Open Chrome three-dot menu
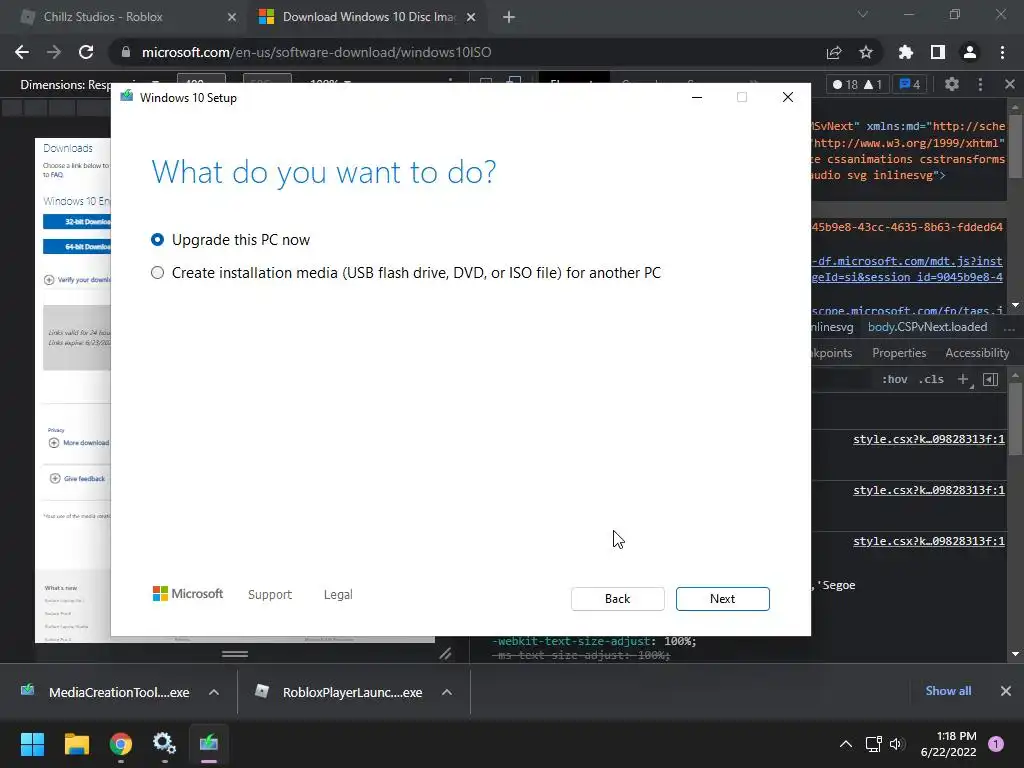This screenshot has height=768, width=1024. point(1002,52)
